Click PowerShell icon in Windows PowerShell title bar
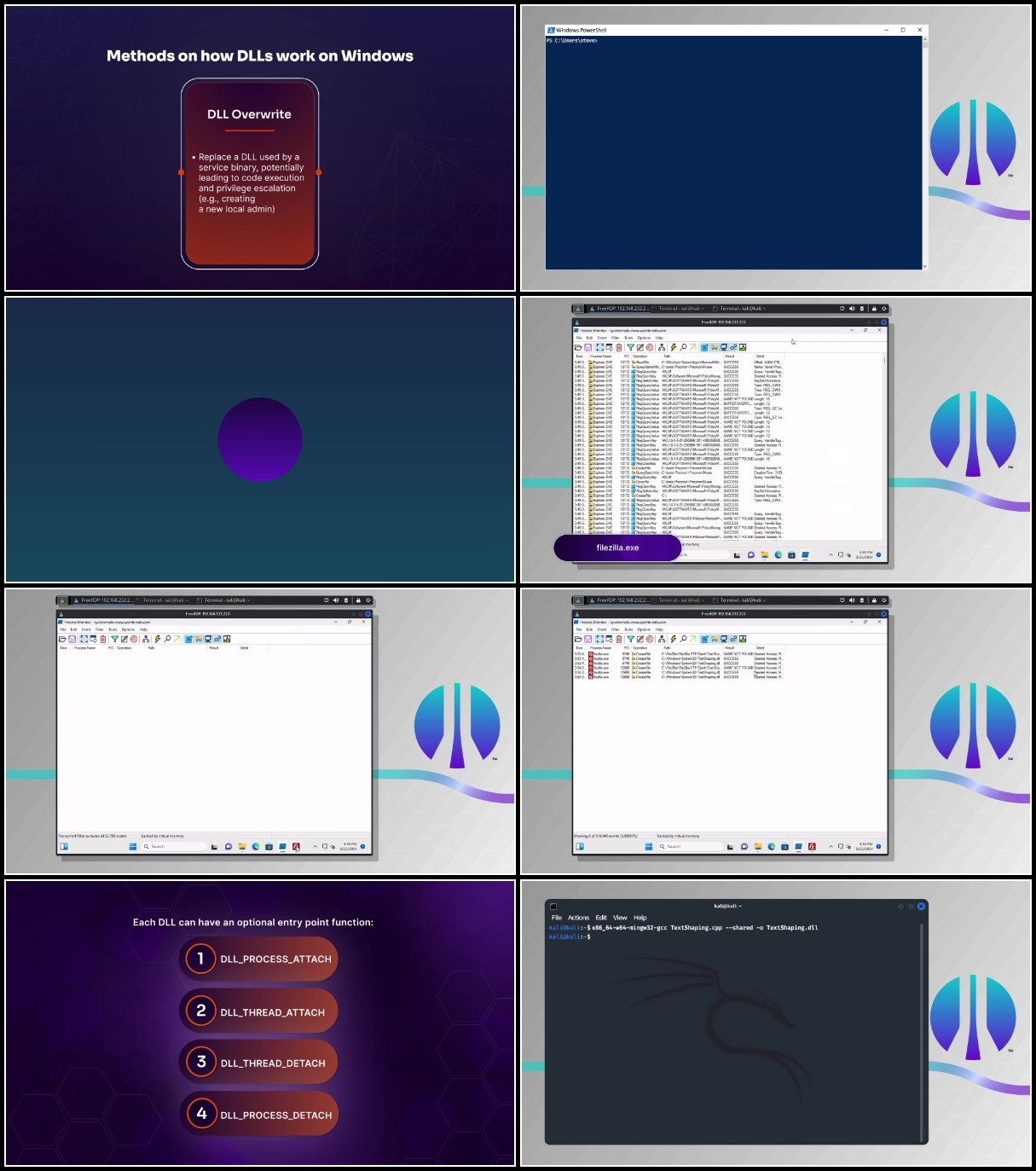The height and width of the screenshot is (1171, 1036). 551,30
